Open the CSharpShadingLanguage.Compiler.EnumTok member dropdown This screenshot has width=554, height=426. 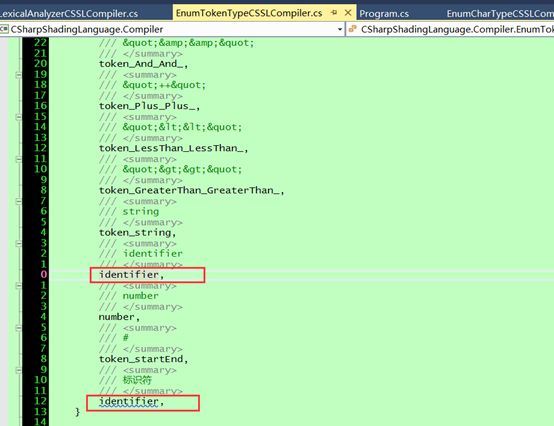[x=457, y=29]
